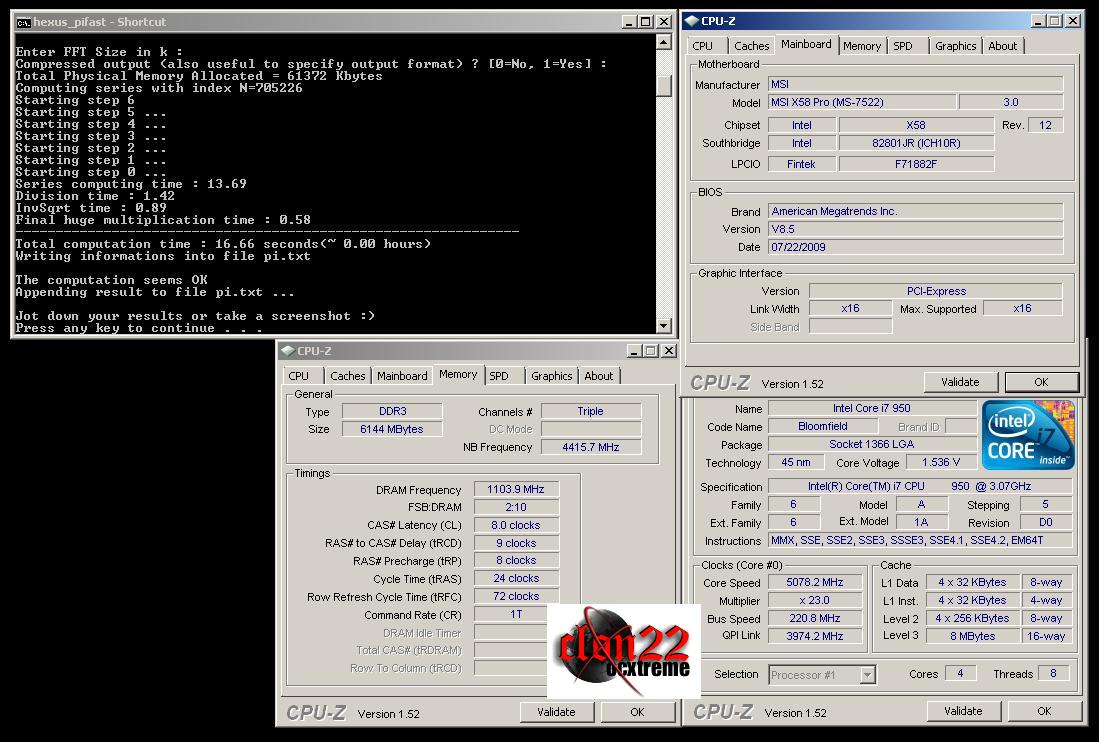The width and height of the screenshot is (1099, 742).
Task: Open SPD tab in top-right CPU-Z window
Action: tap(903, 46)
